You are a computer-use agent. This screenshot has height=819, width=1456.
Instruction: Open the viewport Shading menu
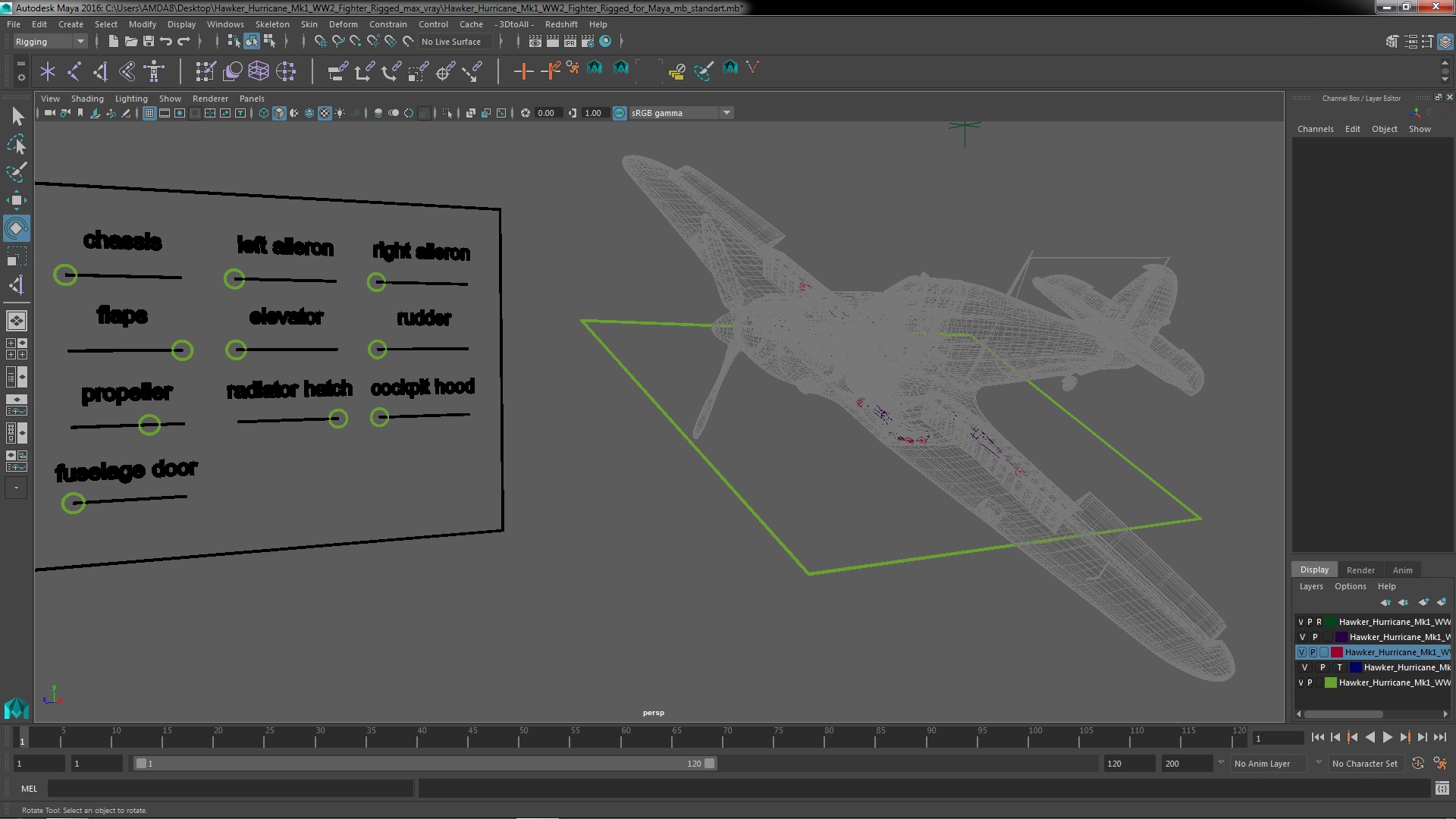[x=87, y=99]
